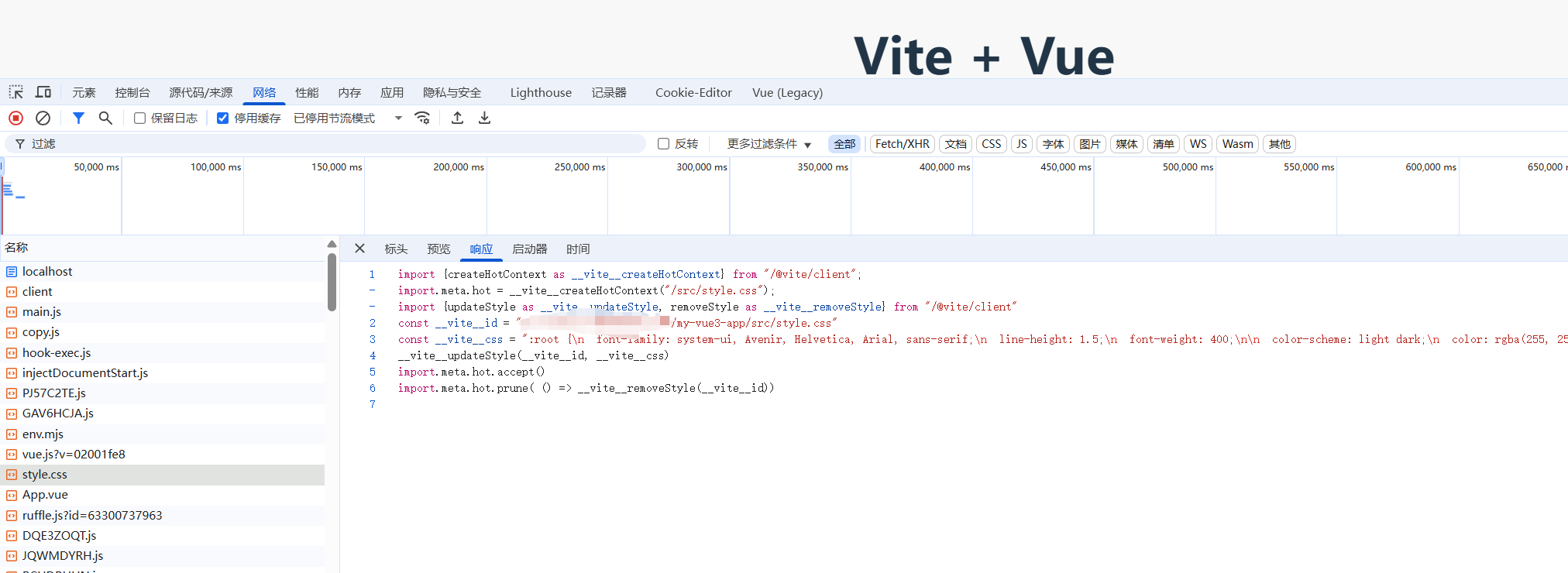Show the Preview detail tab
The height and width of the screenshot is (573, 1568).
[438, 249]
